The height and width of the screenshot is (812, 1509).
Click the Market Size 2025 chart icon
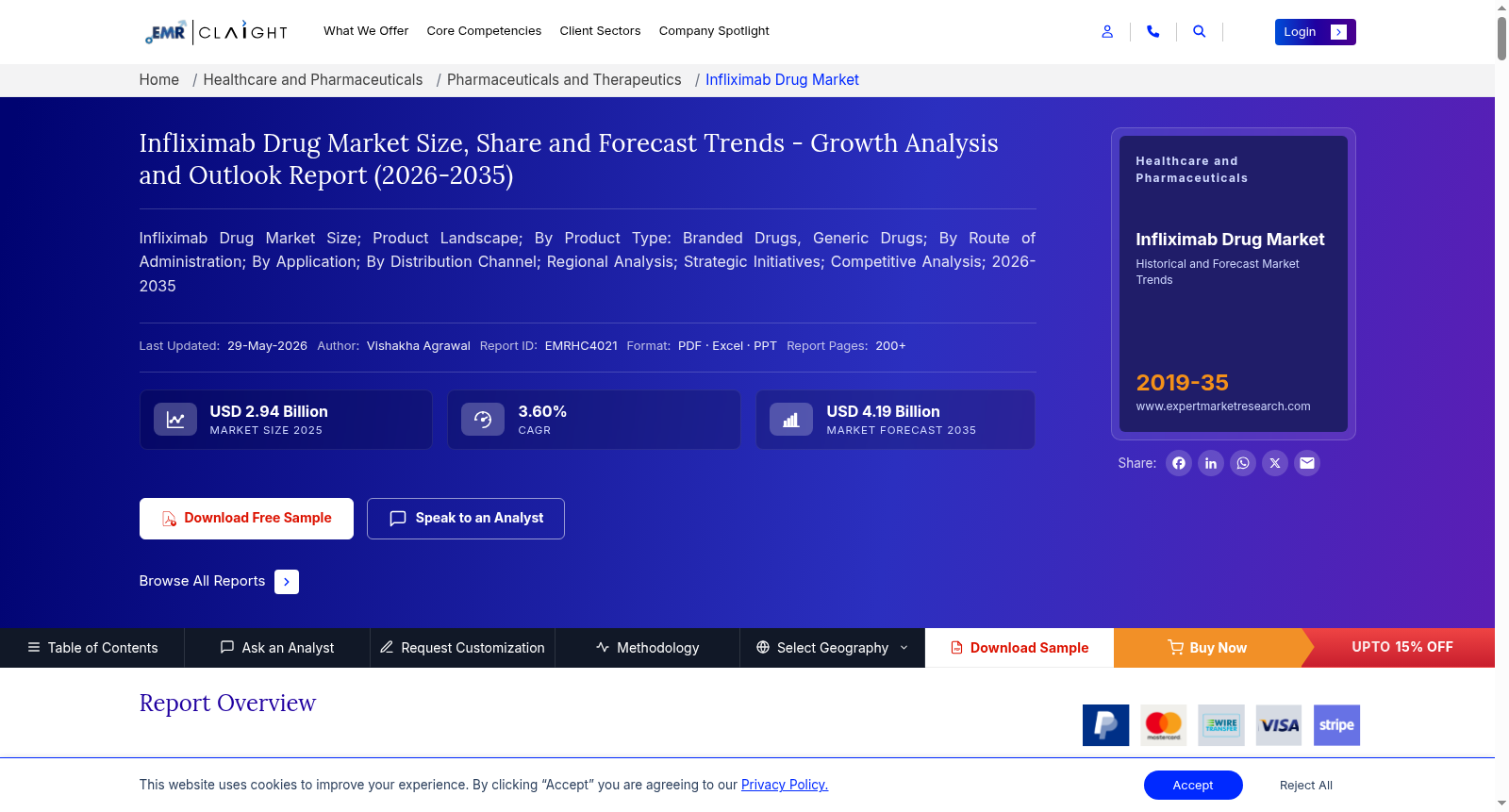coord(175,420)
